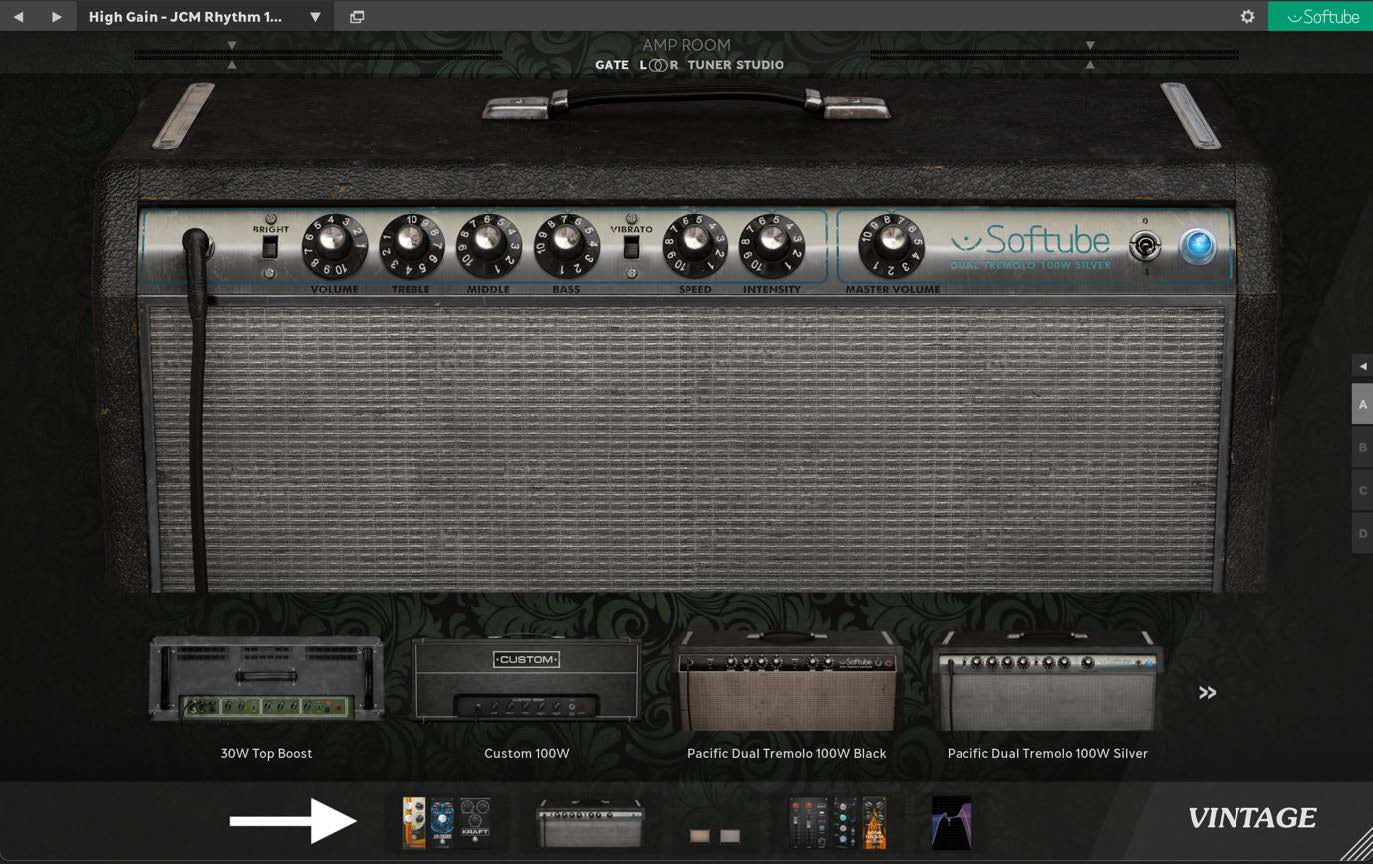Select the amp head in signal chain

pyautogui.click(x=590, y=823)
